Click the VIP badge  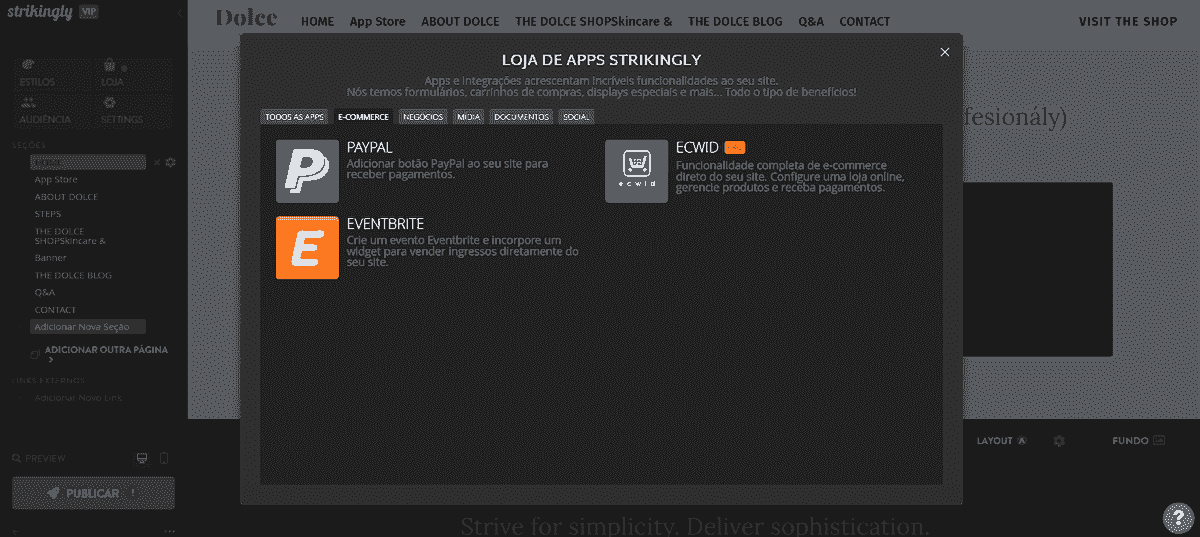pos(91,13)
